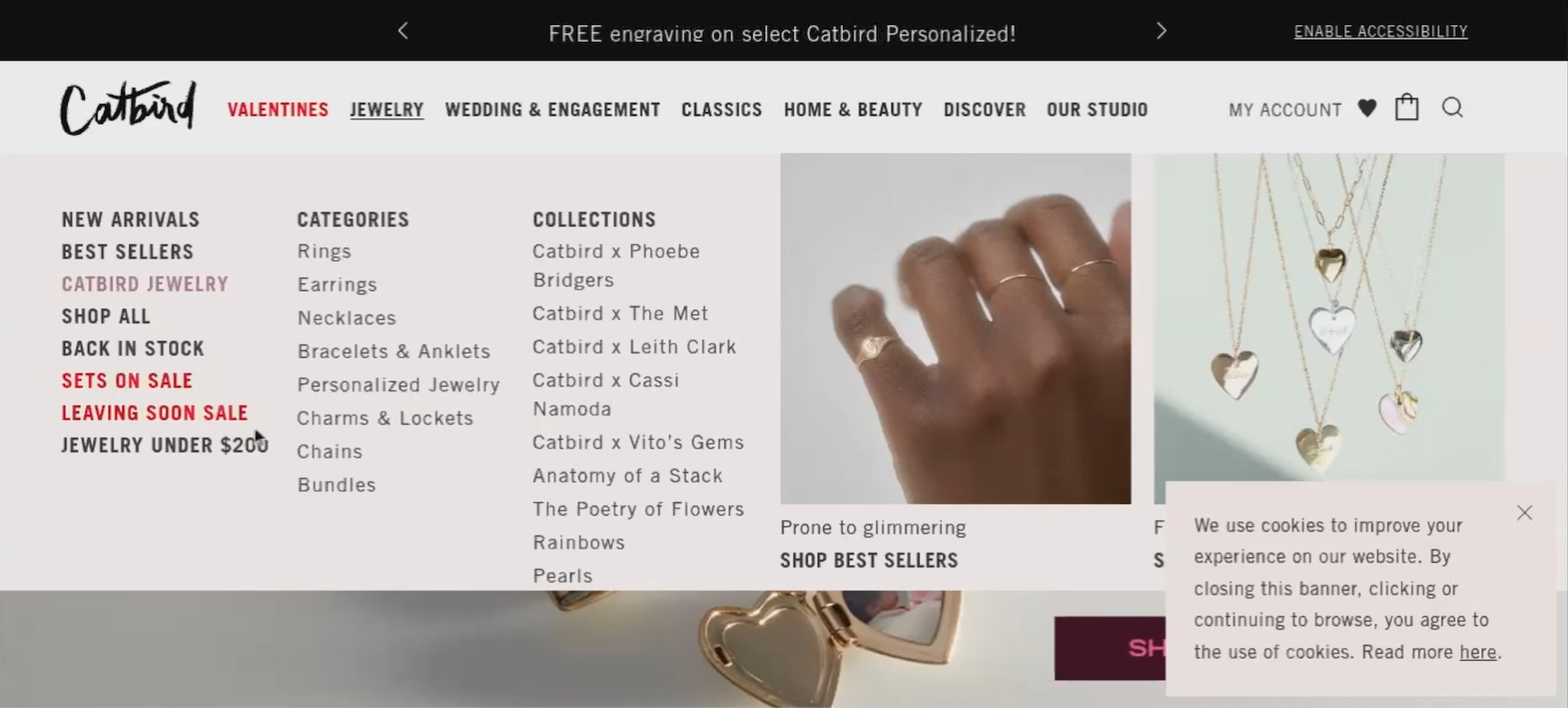This screenshot has height=708, width=1568.
Task: Open the wishlist heart icon
Action: click(x=1367, y=109)
